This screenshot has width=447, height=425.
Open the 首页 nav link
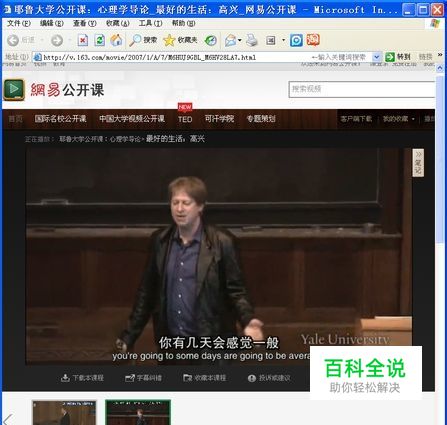[x=16, y=119]
